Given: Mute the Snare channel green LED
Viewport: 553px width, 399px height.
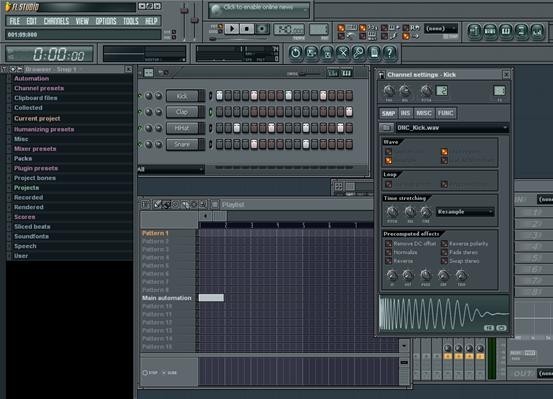Looking at the screenshot, I should tap(140, 144).
